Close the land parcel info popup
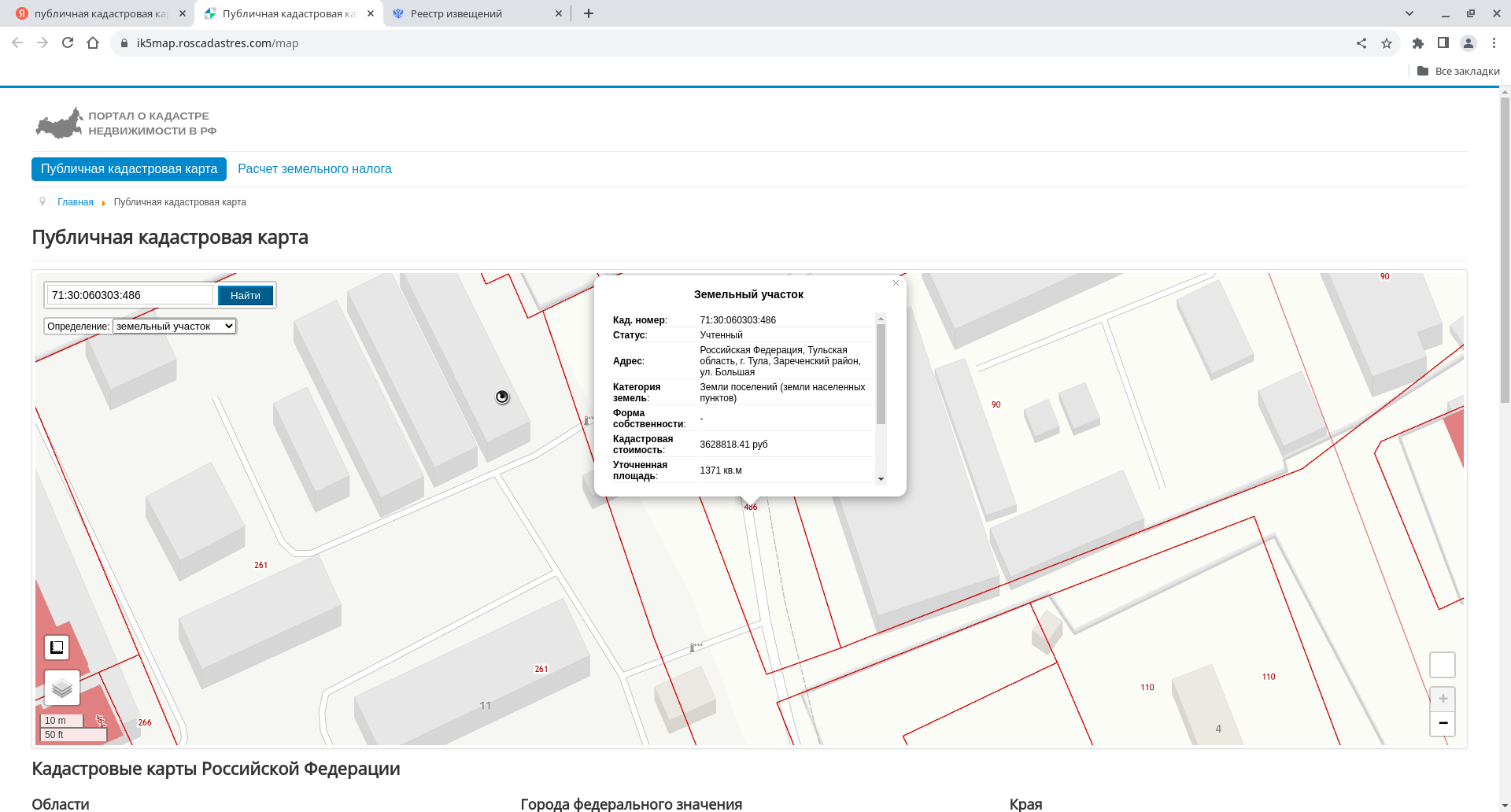This screenshot has height=812, width=1511. (x=896, y=283)
